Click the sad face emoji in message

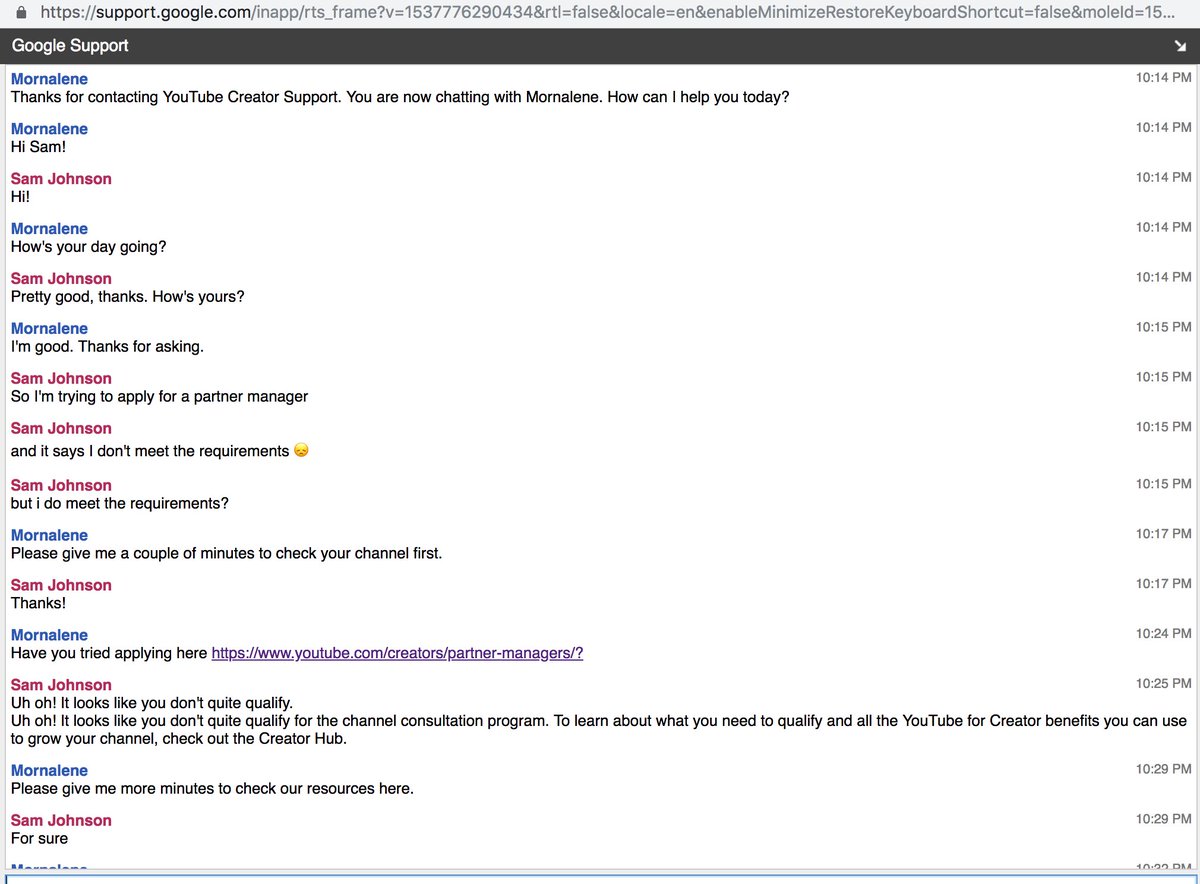pyautogui.click(x=301, y=451)
